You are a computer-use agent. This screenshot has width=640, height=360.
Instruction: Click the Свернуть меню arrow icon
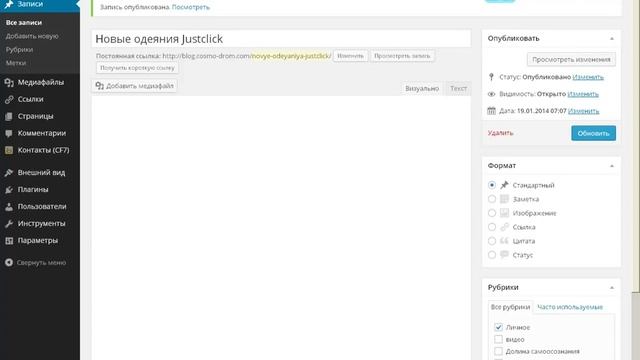tap(9, 262)
